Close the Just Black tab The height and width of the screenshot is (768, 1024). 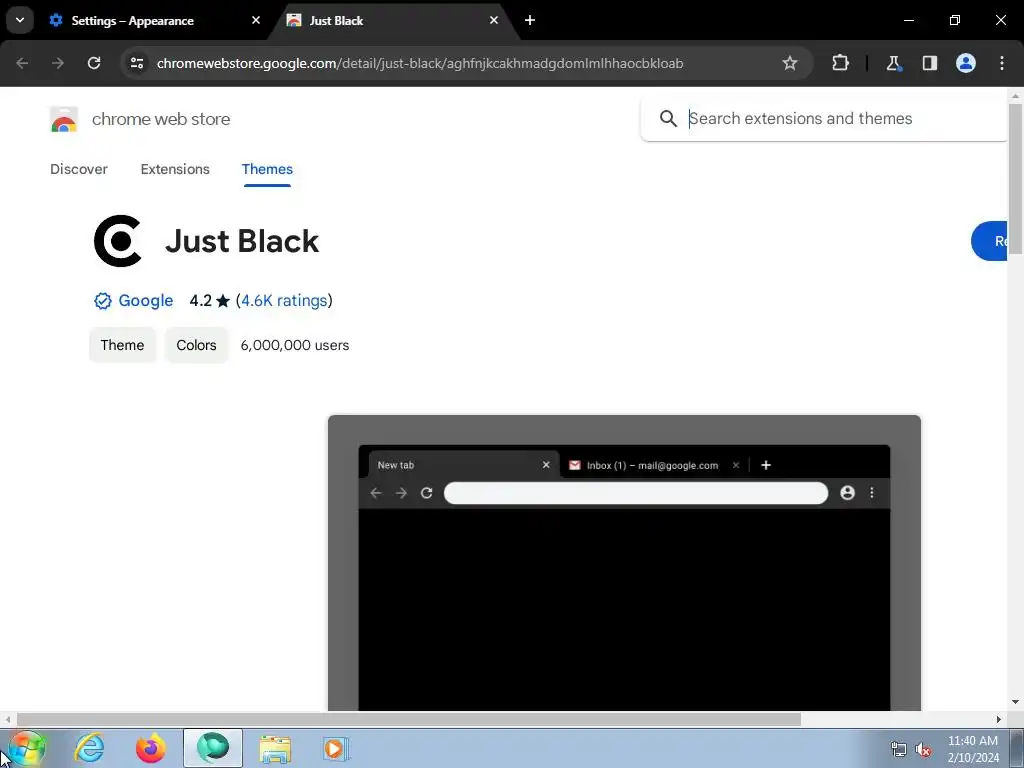494,20
